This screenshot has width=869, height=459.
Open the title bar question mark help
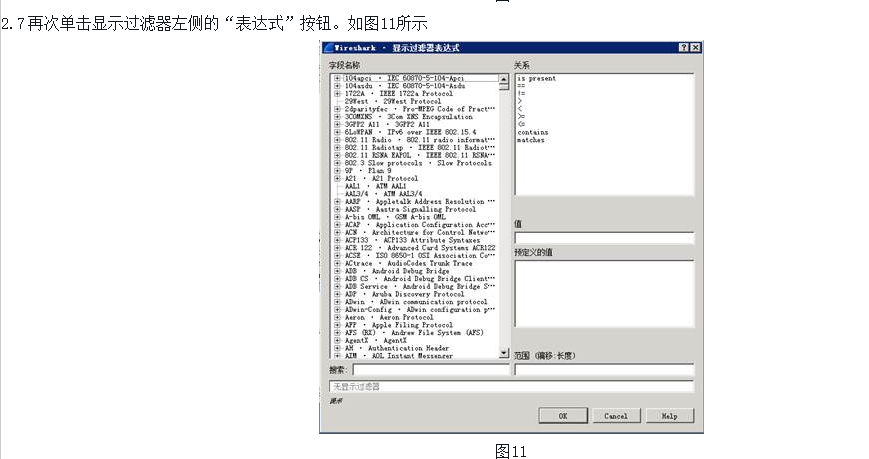click(x=684, y=48)
